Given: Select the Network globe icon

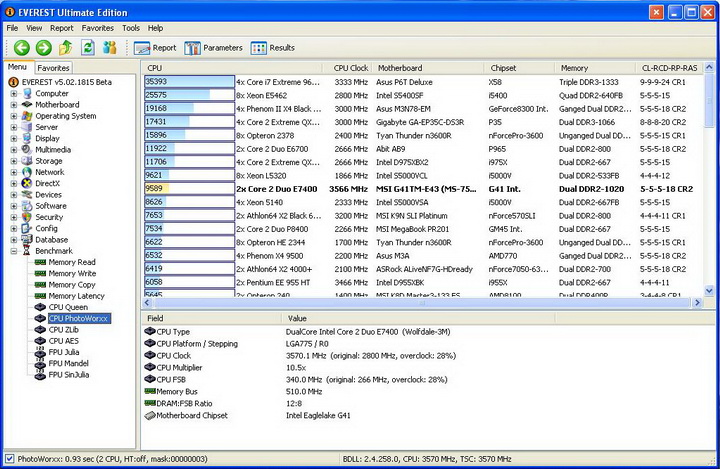Looking at the screenshot, I should (27, 172).
